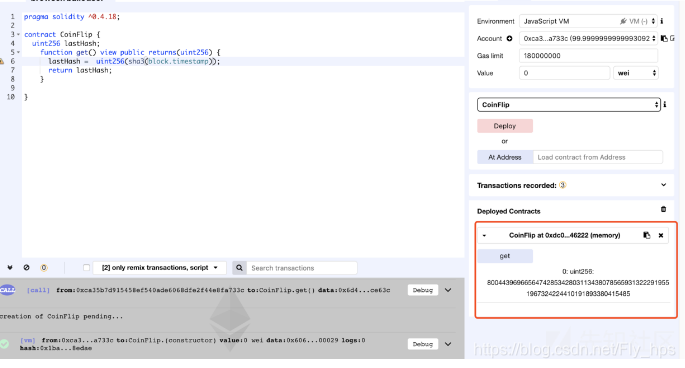Screen dimensions: 685x368
Task: Open the Account selection dropdown
Action: (588, 38)
